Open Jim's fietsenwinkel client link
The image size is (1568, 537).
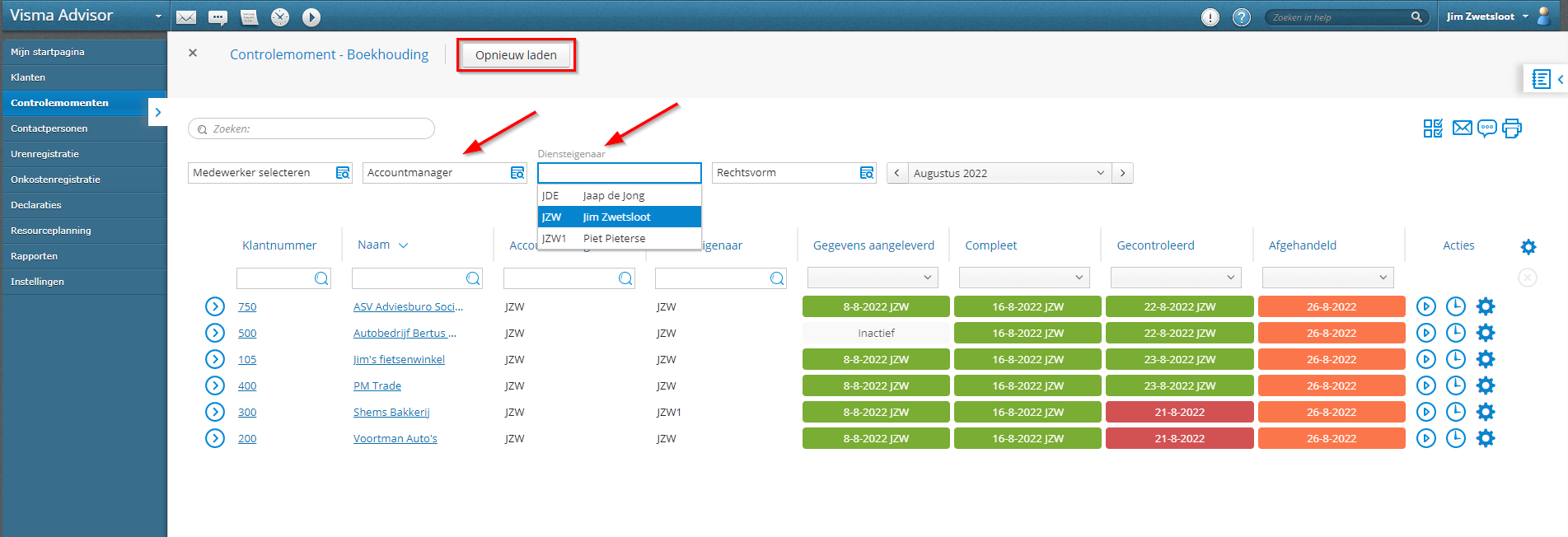point(399,359)
